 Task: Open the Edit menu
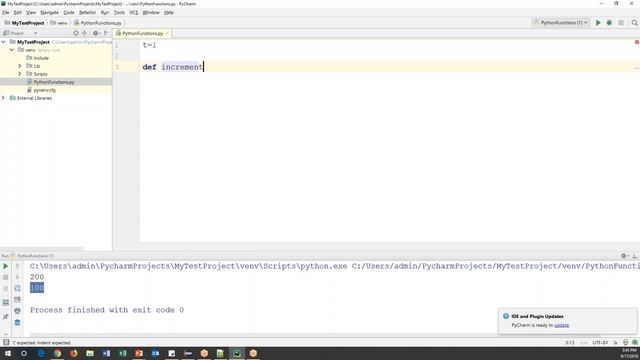click(18, 13)
